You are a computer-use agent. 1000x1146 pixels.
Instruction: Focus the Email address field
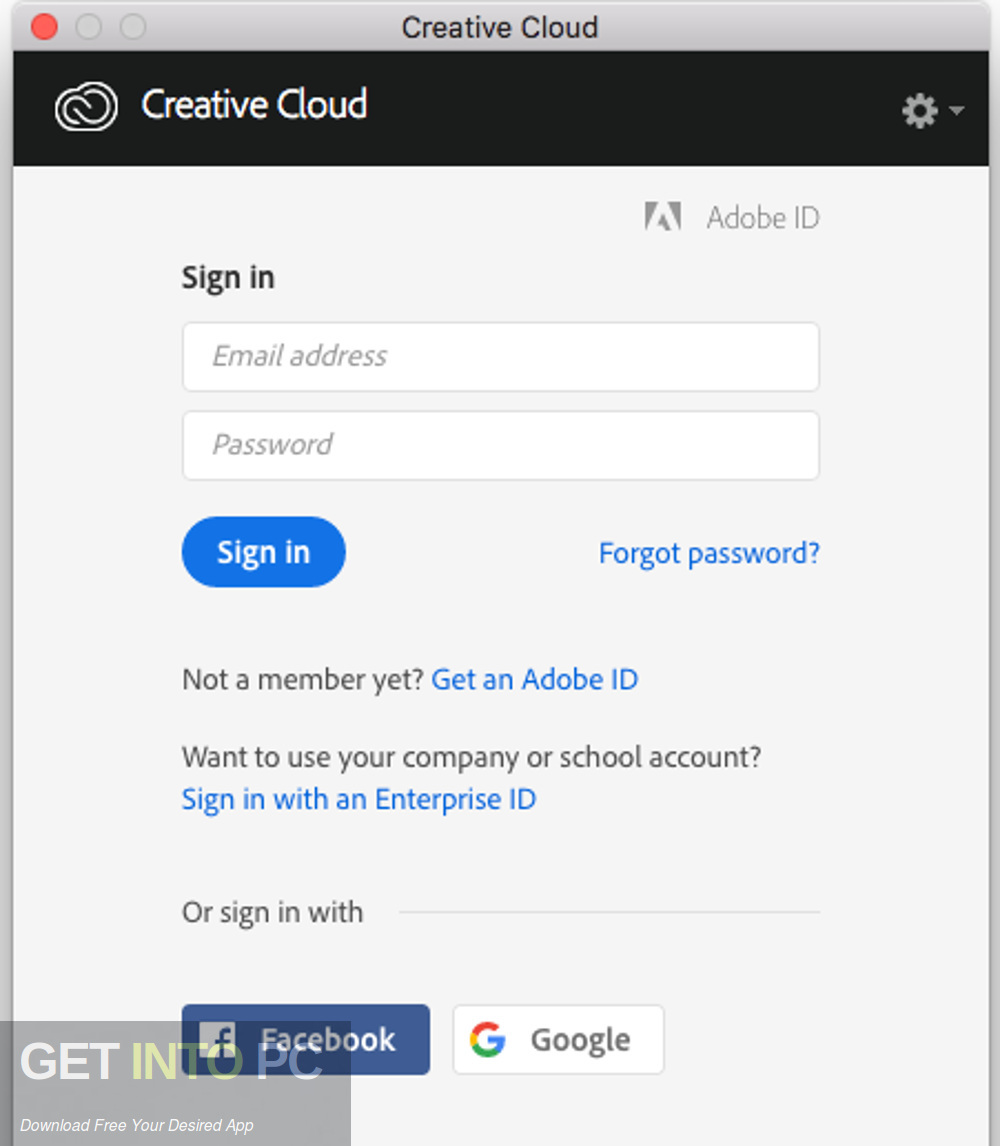point(500,356)
